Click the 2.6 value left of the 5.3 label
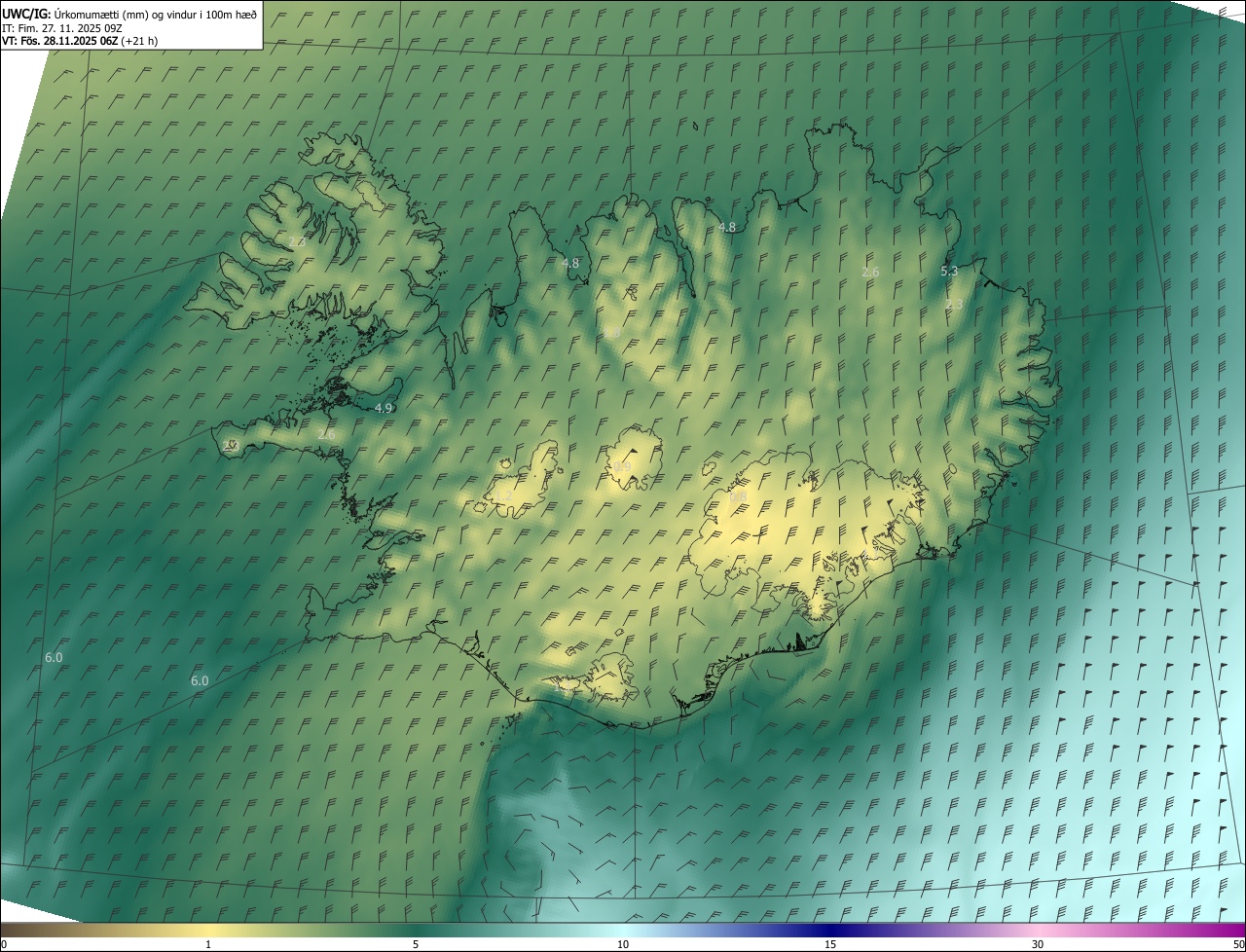The image size is (1246, 952). (871, 273)
